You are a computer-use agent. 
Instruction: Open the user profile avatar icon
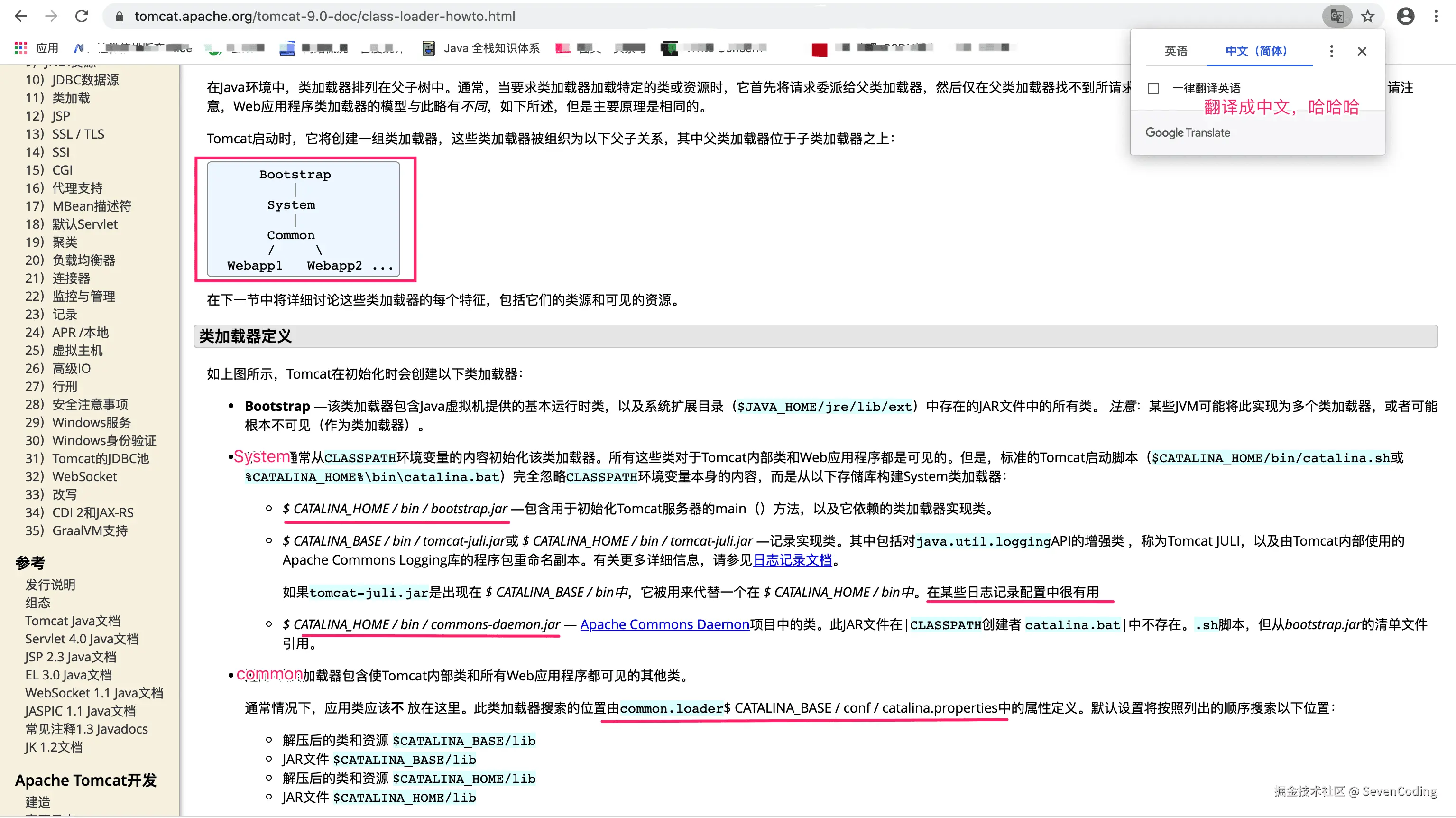[x=1405, y=16]
